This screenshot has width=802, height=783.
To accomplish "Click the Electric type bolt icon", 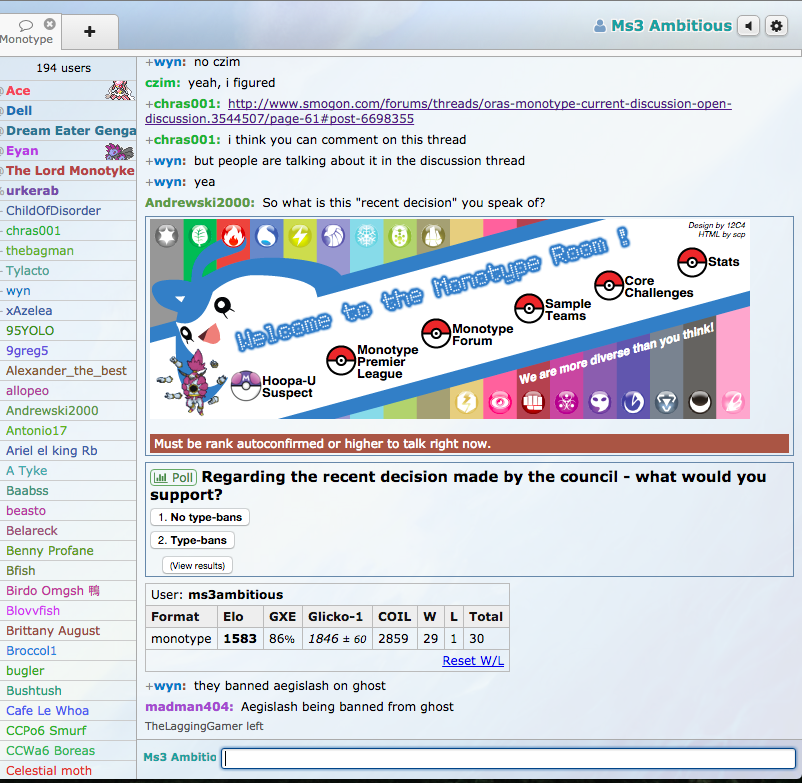I will [x=300, y=236].
